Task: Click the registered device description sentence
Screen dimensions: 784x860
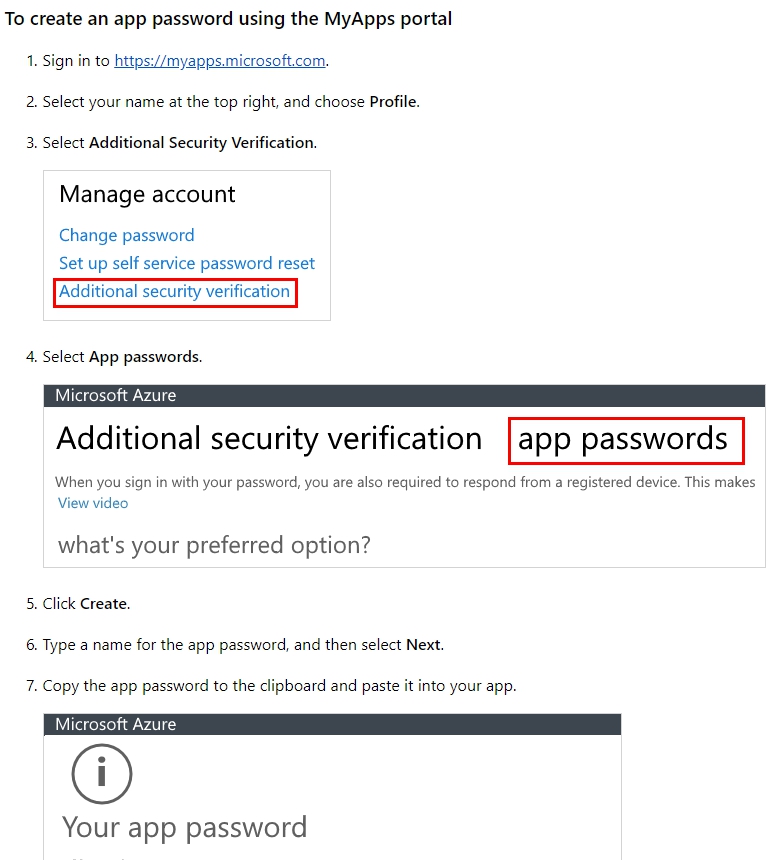Action: click(405, 482)
